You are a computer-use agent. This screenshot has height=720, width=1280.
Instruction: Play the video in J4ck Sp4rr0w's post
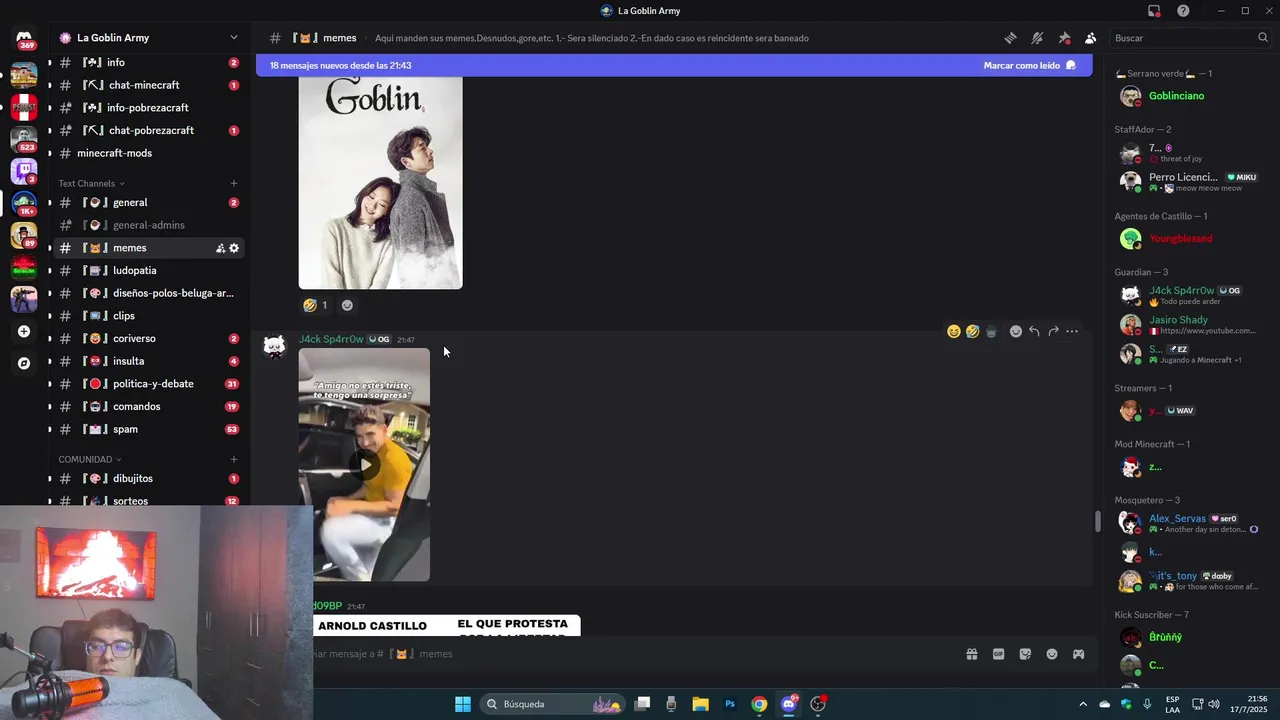click(x=365, y=464)
